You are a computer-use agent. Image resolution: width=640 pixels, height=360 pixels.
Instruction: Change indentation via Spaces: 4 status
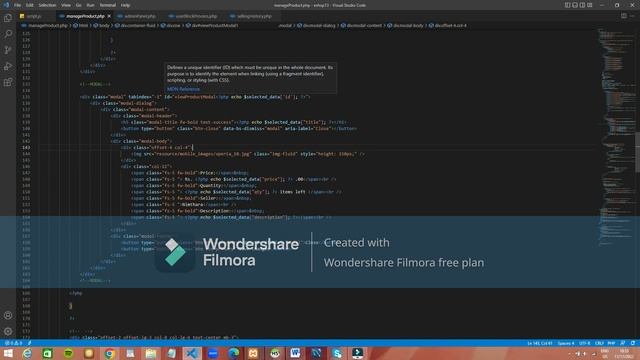click(x=566, y=343)
